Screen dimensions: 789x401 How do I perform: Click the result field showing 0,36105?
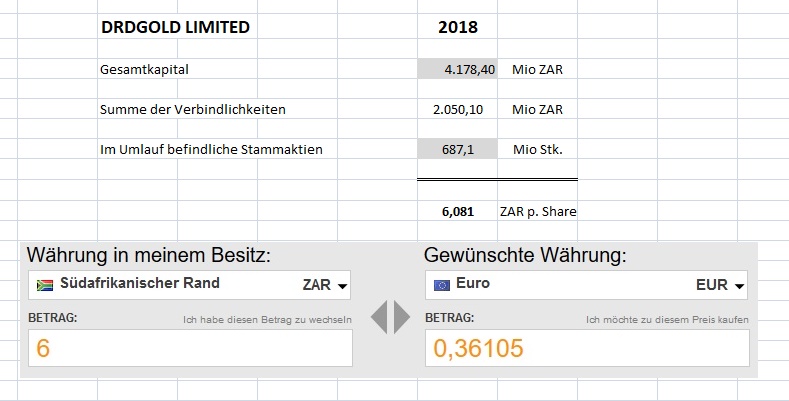(x=587, y=348)
